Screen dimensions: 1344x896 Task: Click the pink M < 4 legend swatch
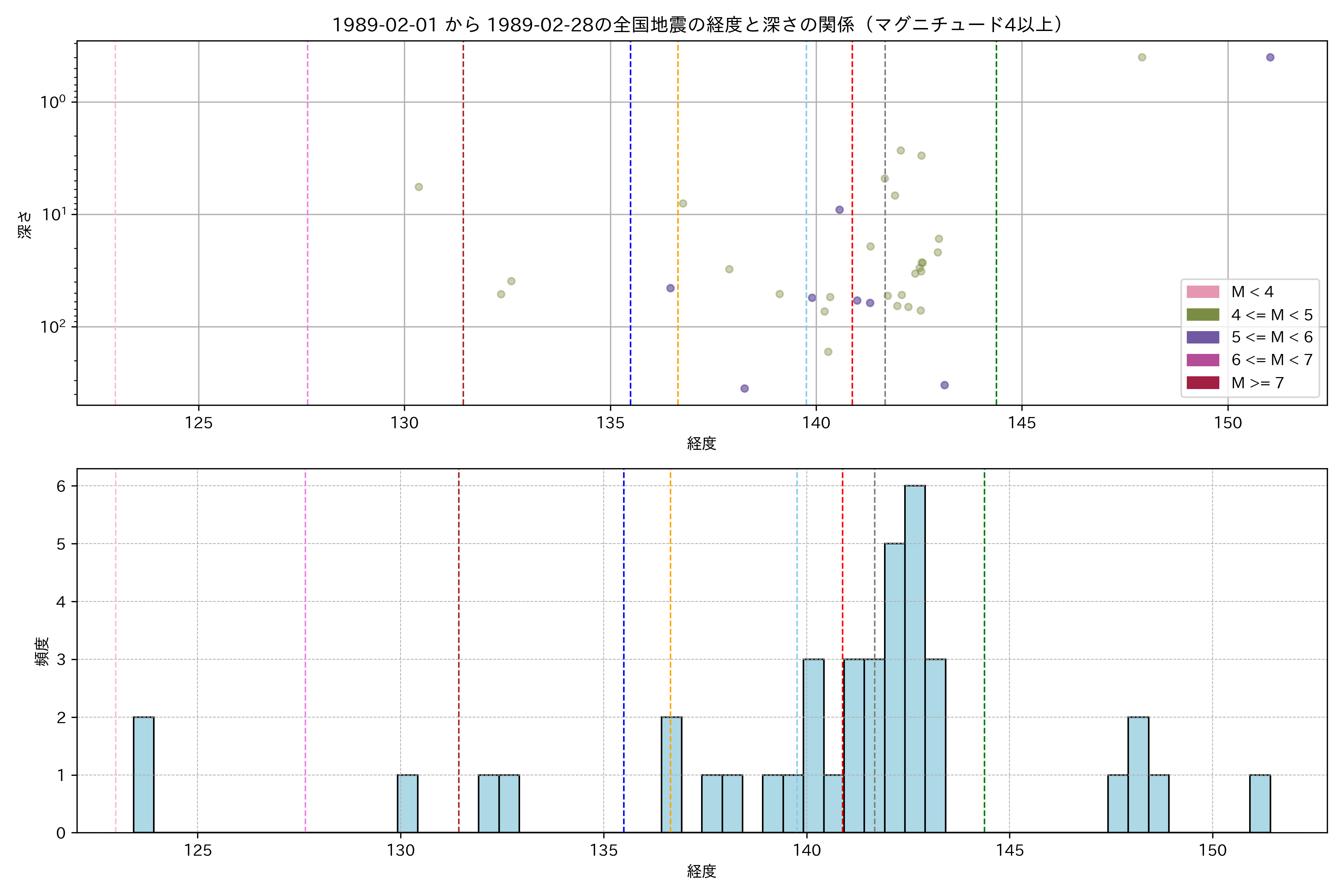click(x=1203, y=292)
